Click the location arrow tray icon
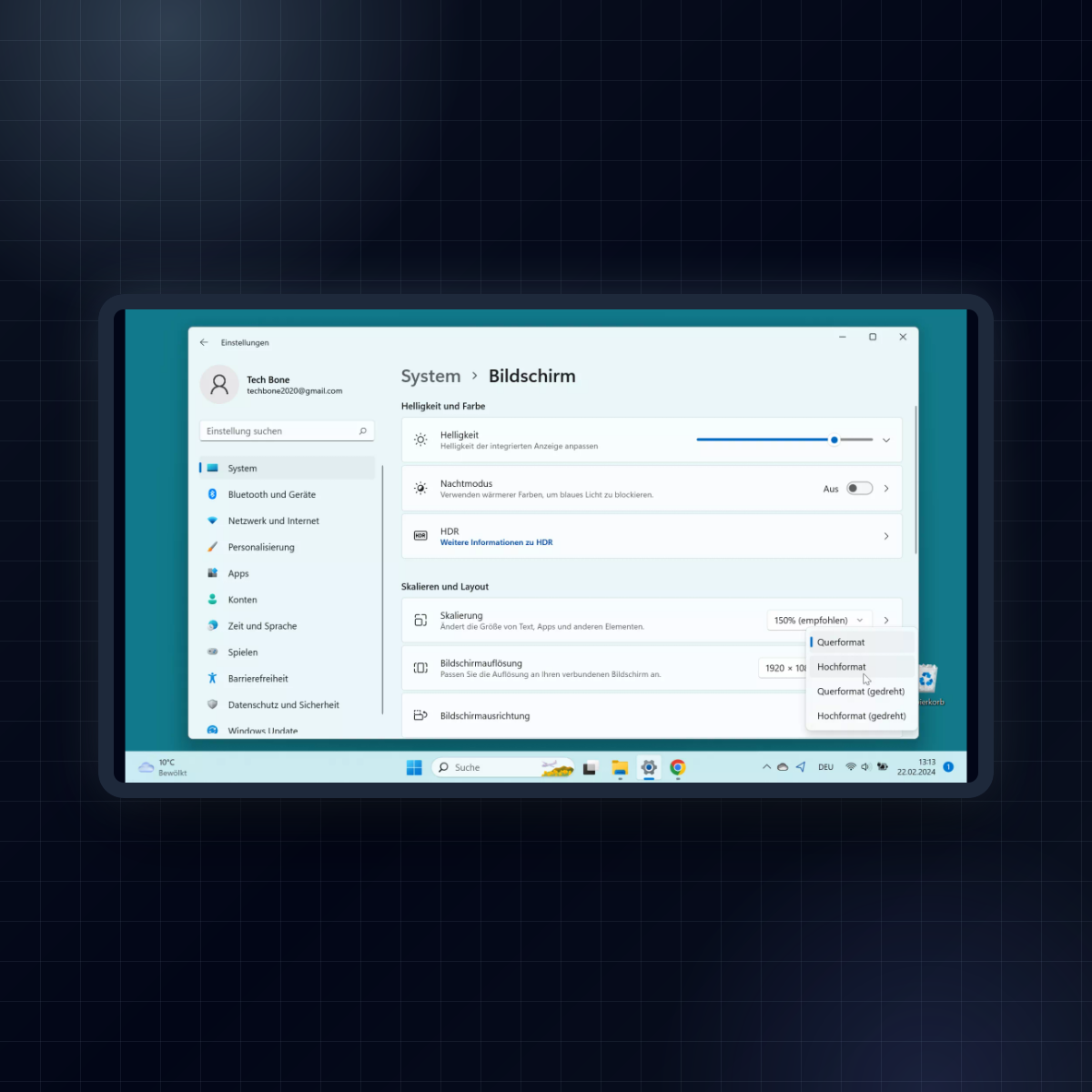Image resolution: width=1092 pixels, height=1092 pixels. [x=801, y=767]
